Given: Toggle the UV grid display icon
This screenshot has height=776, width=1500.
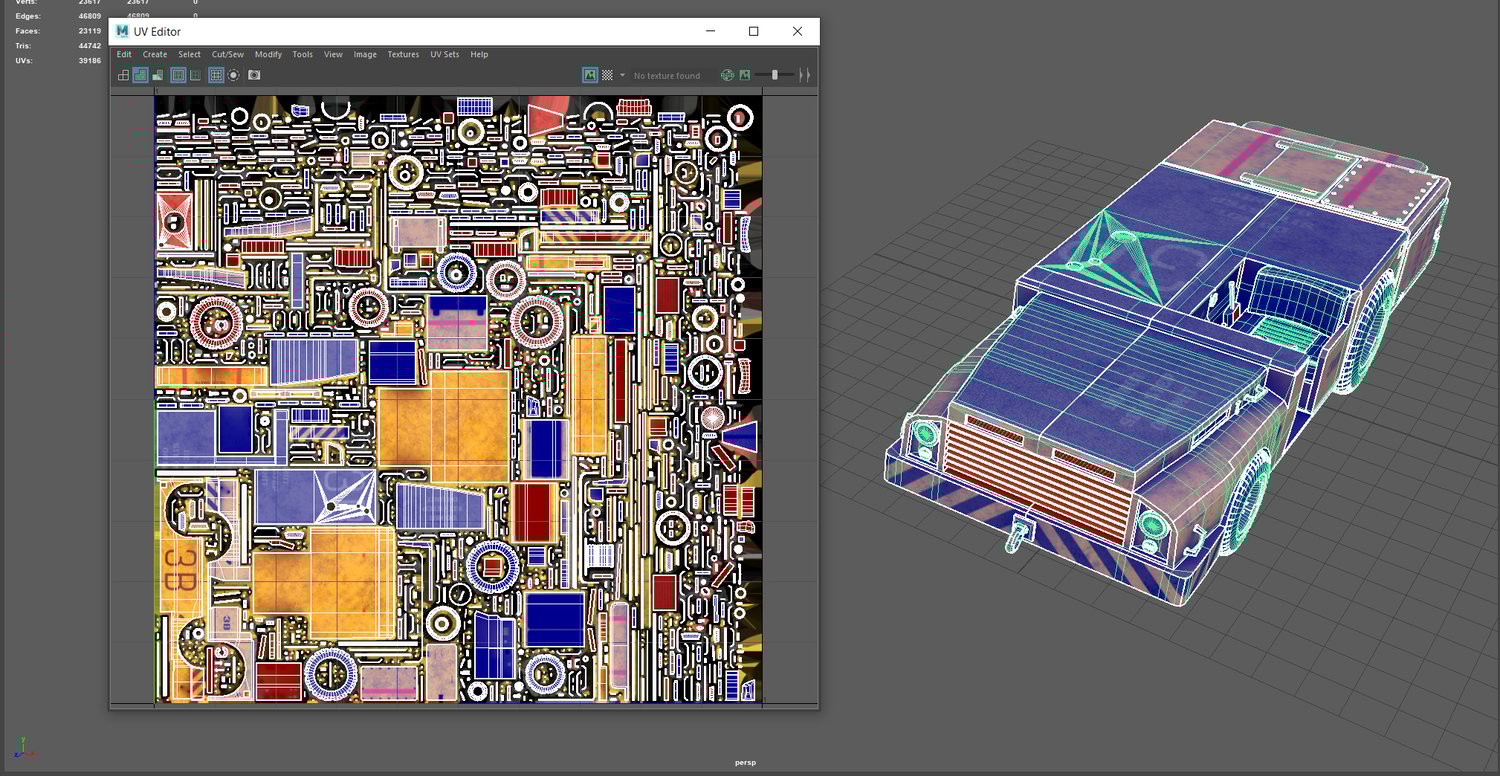Looking at the screenshot, I should coord(216,75).
